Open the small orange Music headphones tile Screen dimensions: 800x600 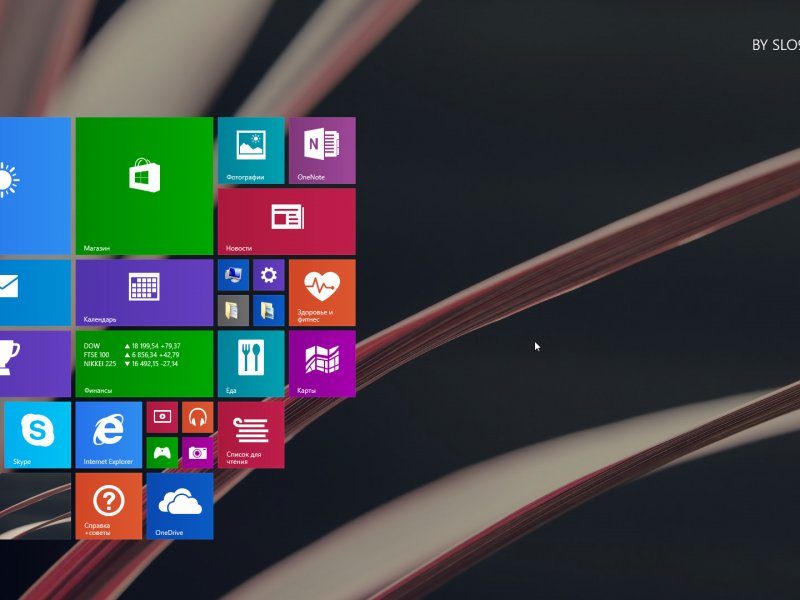click(198, 417)
